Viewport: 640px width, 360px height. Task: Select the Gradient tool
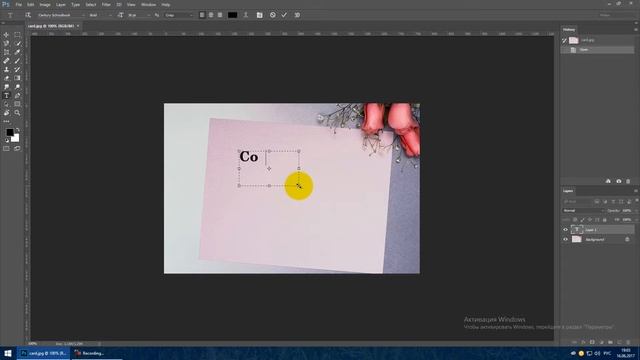click(x=17, y=78)
